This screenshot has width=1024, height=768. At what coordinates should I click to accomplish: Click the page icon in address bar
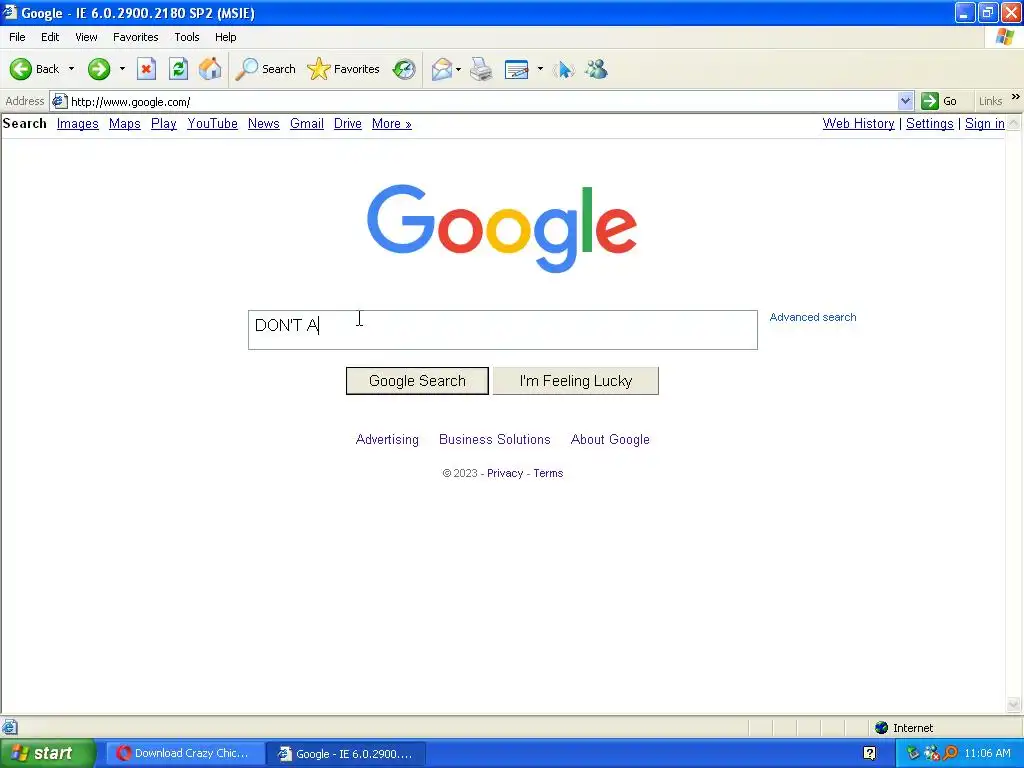coord(60,101)
